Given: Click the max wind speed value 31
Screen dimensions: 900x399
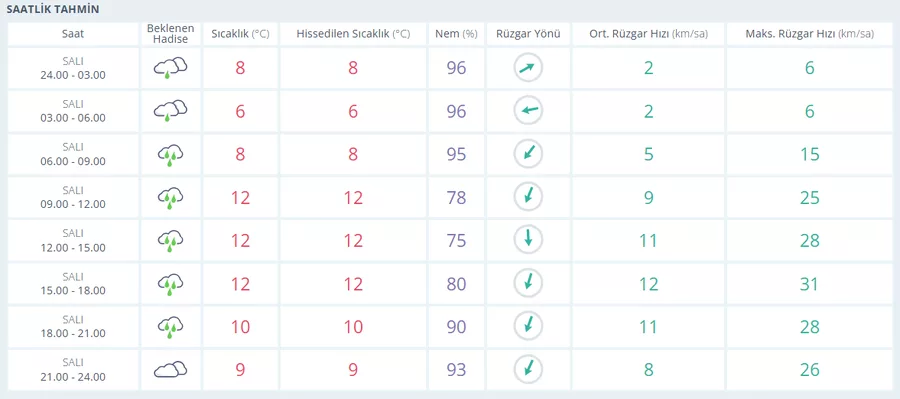Looking at the screenshot, I should [x=809, y=284].
